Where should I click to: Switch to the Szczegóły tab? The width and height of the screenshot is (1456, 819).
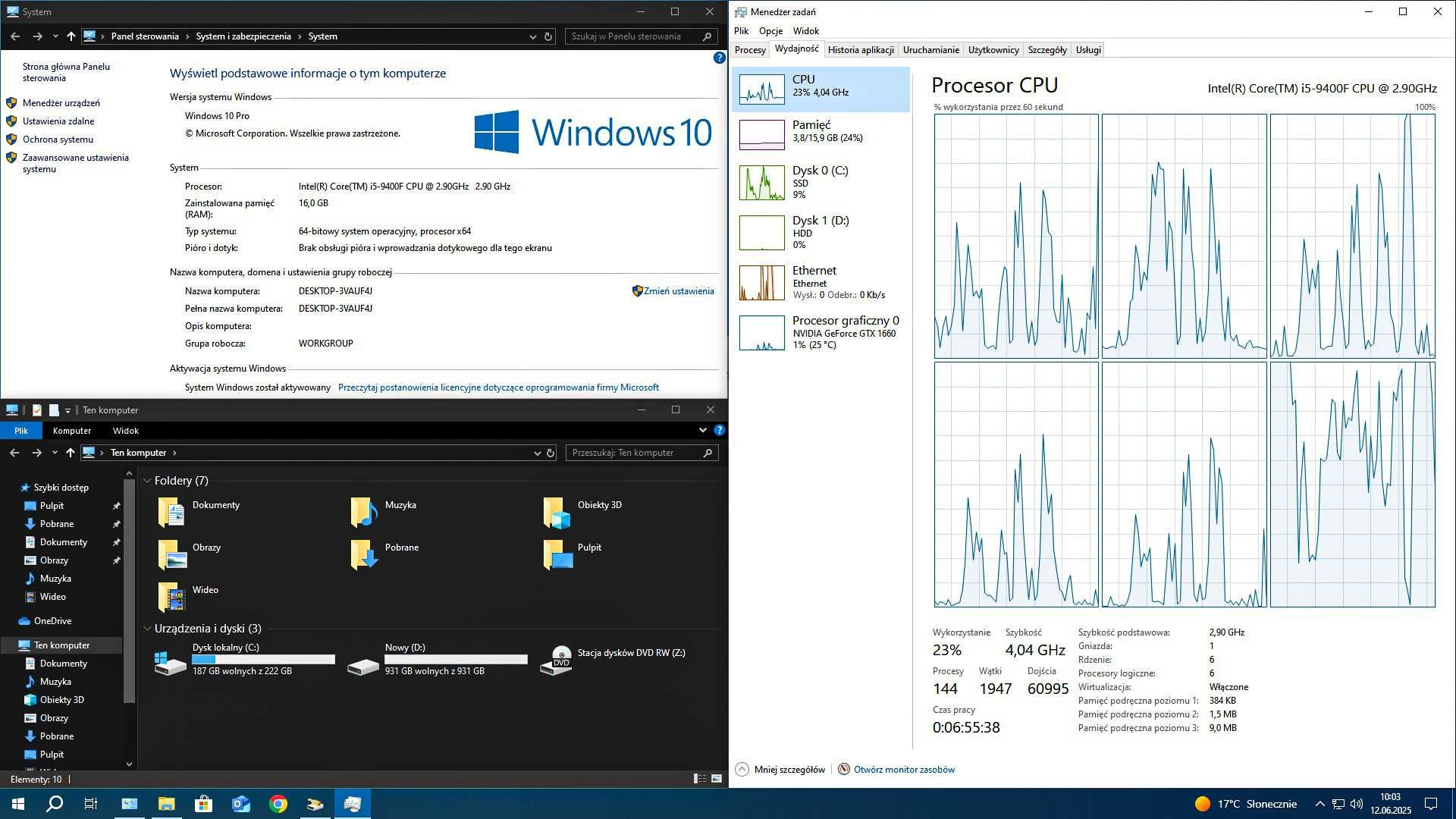coord(1047,50)
